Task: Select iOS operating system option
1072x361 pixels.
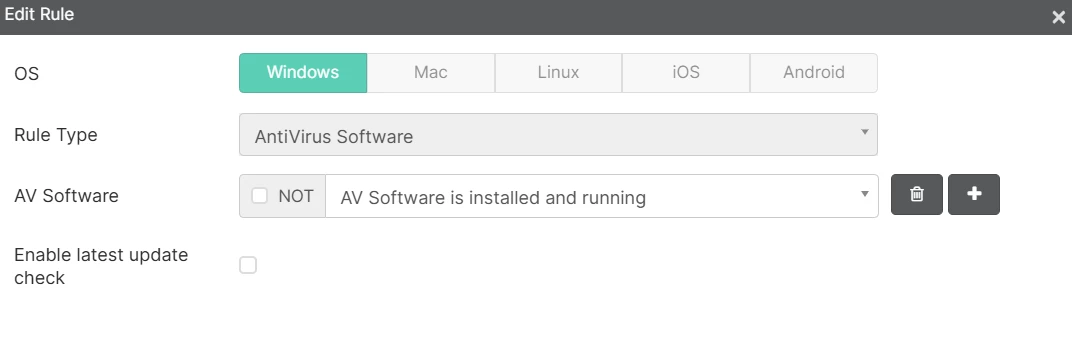Action: click(x=686, y=72)
